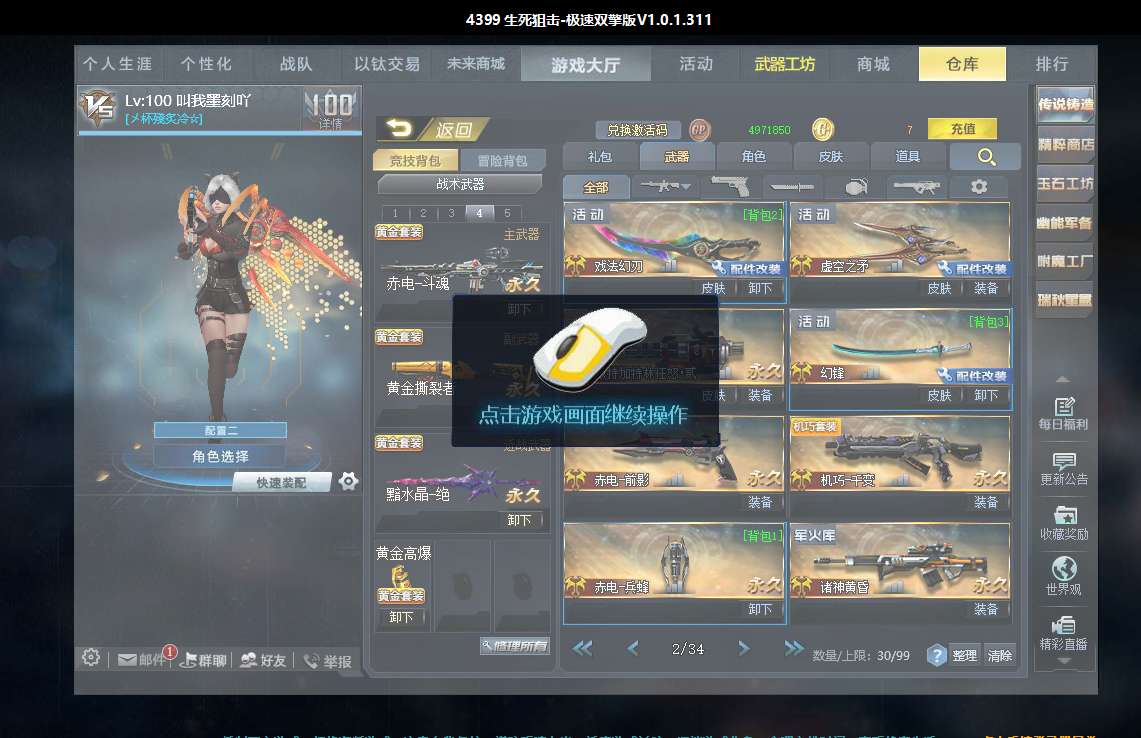Screen dimensions: 1141x738
Task: Click the magnifier search icon
Action: (986, 156)
